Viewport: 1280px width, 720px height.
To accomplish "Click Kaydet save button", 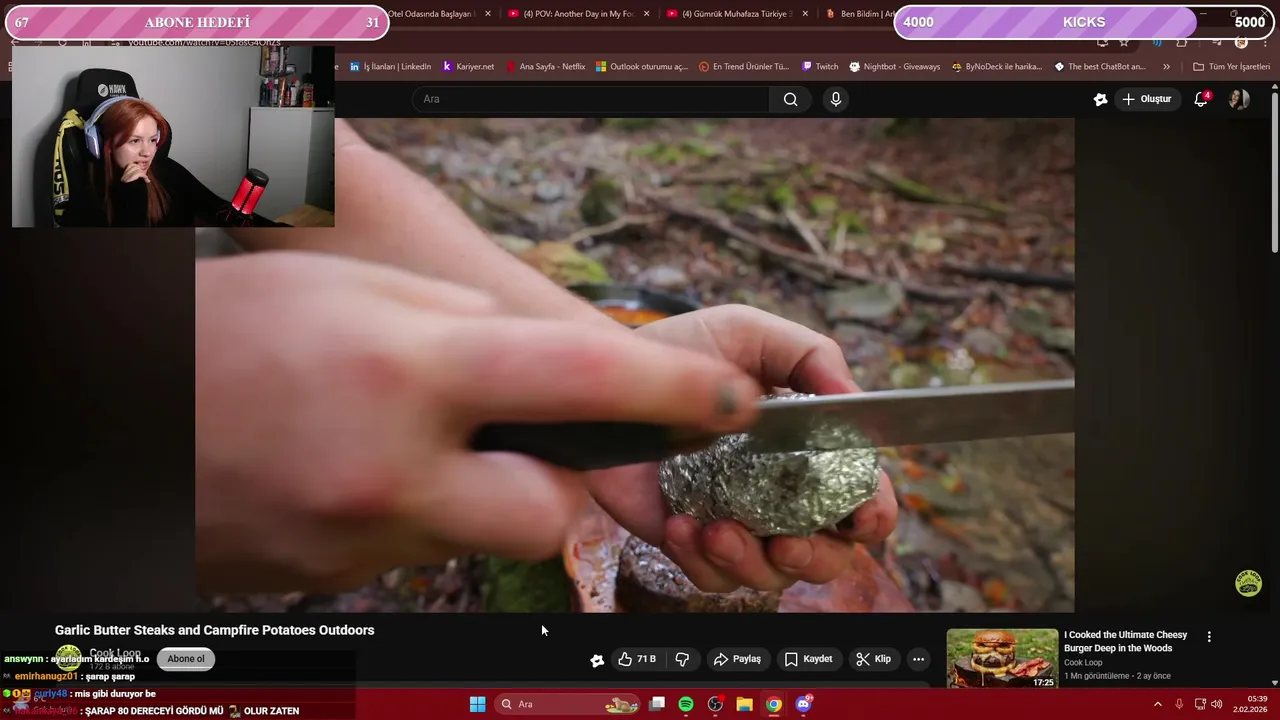I will click(808, 659).
